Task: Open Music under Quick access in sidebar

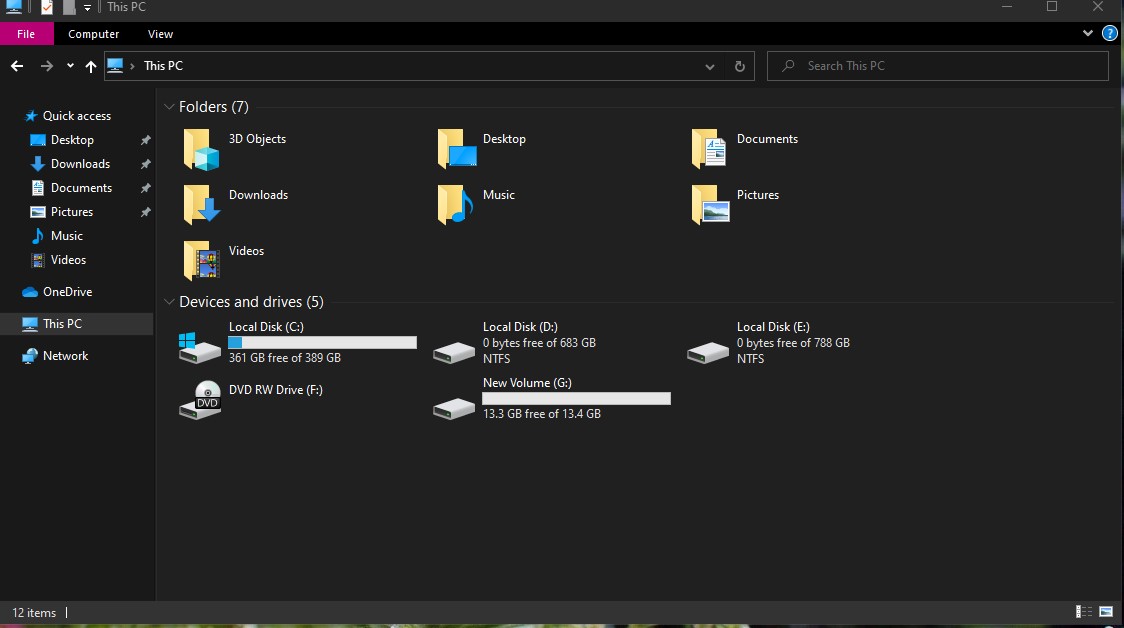Action: click(67, 236)
